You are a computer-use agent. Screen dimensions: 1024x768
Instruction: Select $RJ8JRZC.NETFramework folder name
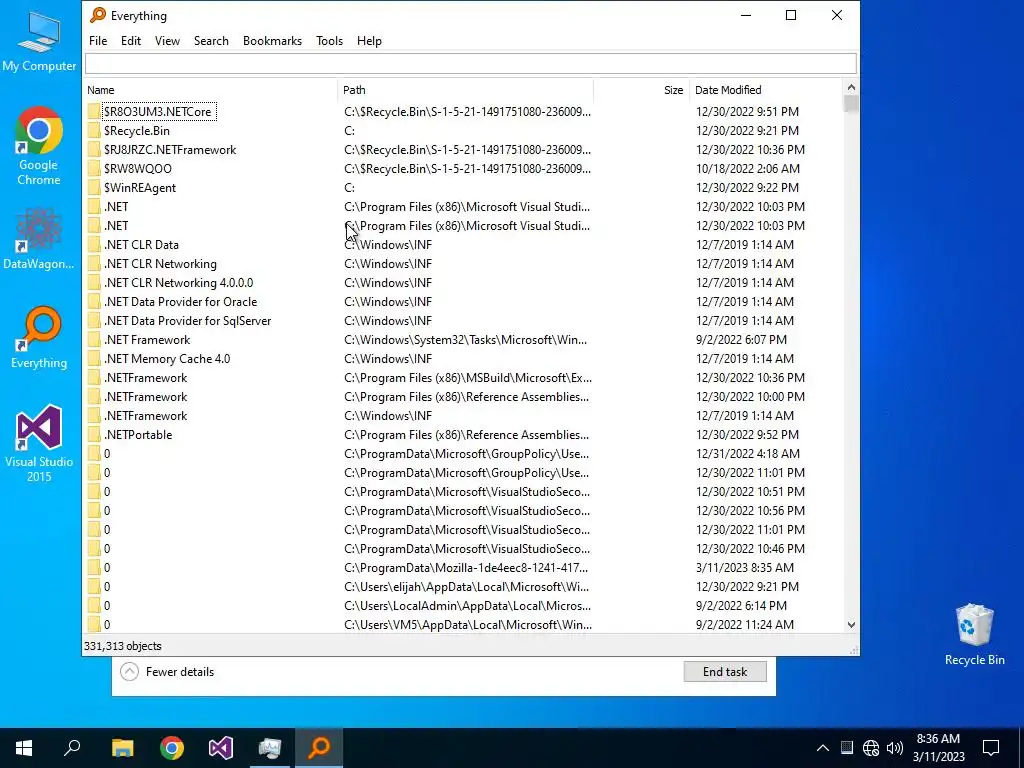click(x=170, y=150)
